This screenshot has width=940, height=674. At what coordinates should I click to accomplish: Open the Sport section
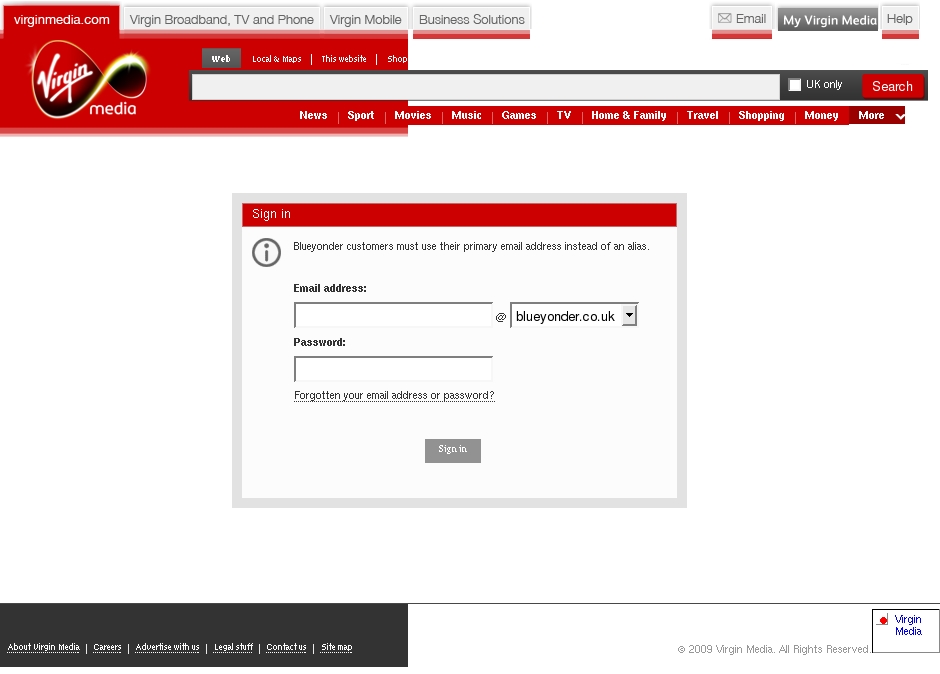click(x=360, y=115)
